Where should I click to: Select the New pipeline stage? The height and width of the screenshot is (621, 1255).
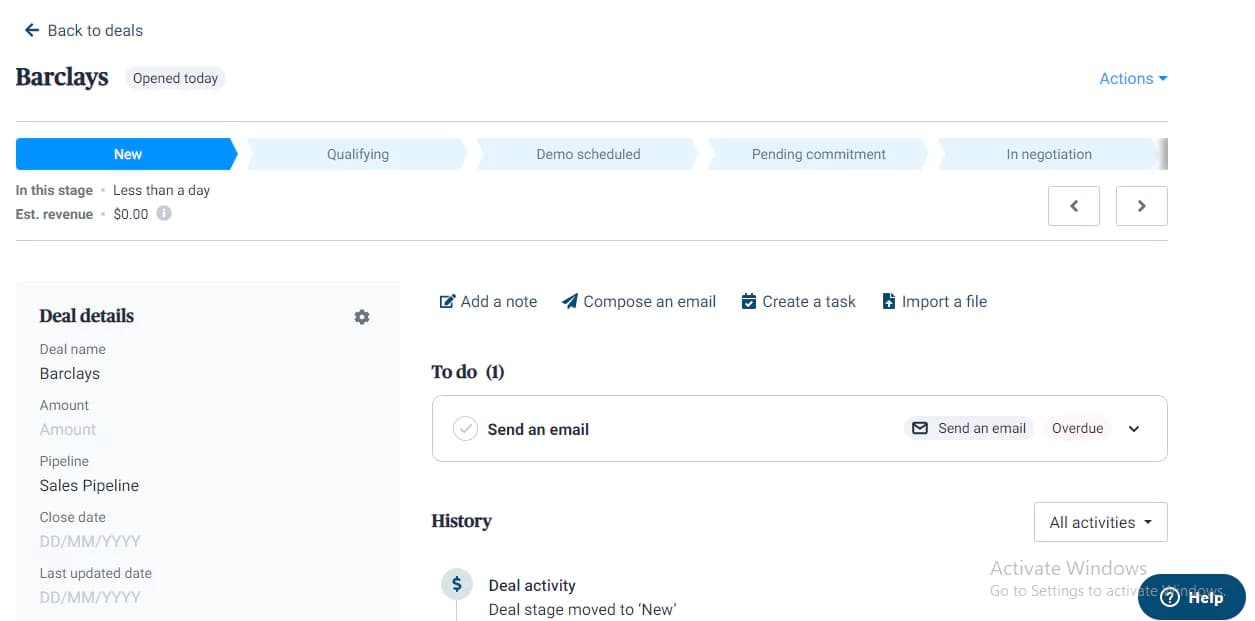pos(127,154)
